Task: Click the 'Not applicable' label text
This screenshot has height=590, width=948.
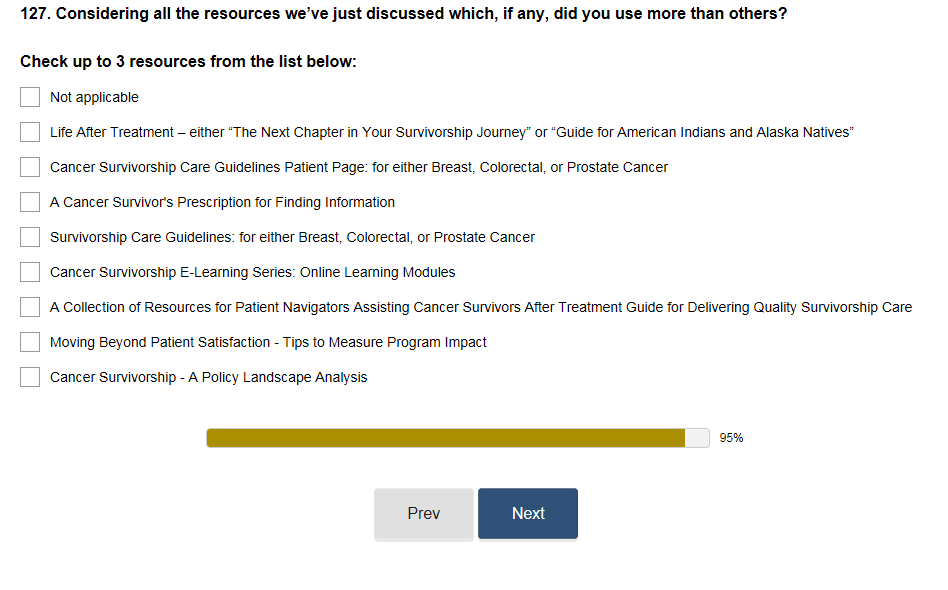Action: (x=94, y=97)
